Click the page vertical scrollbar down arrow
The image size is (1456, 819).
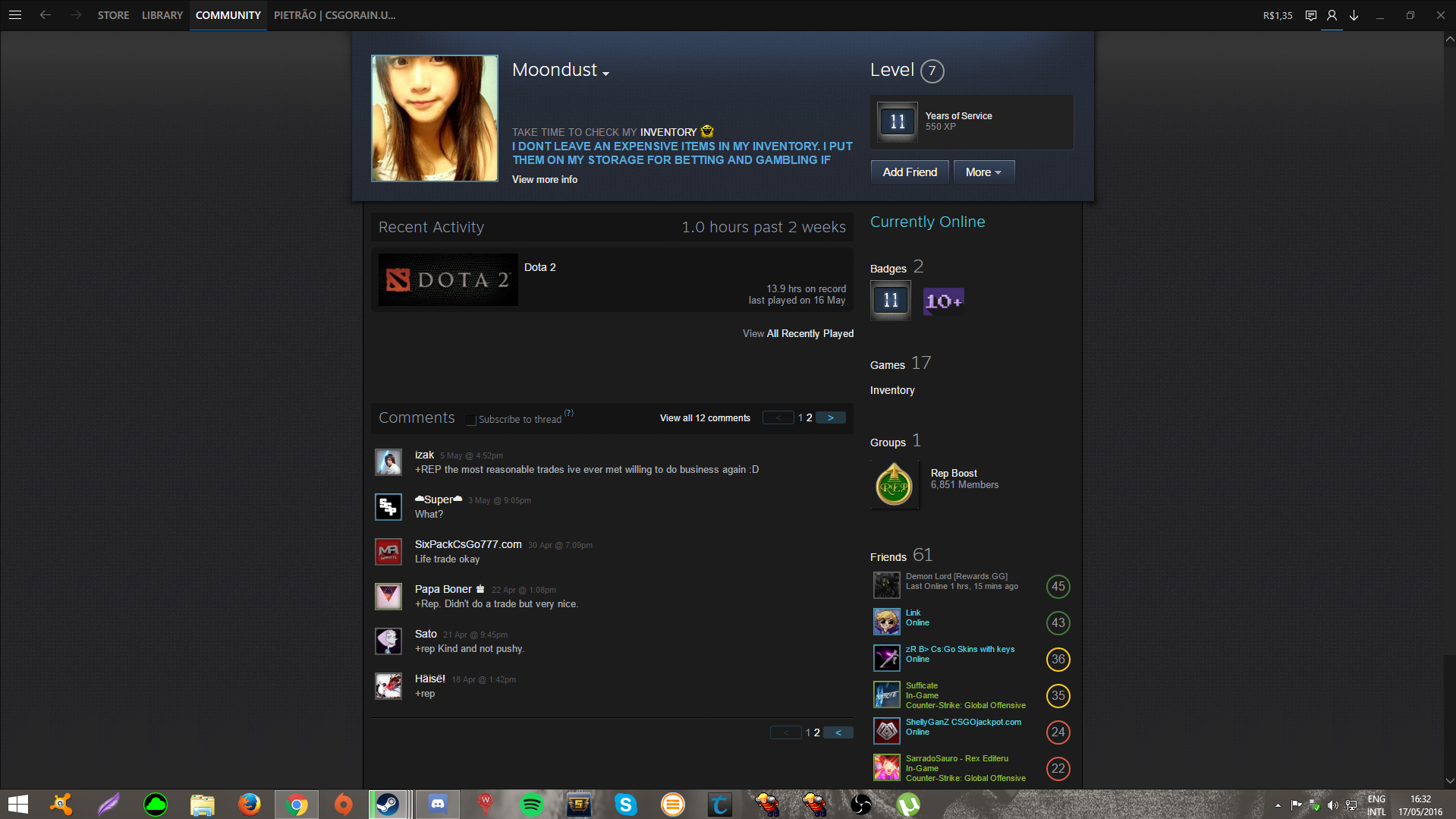[1449, 780]
